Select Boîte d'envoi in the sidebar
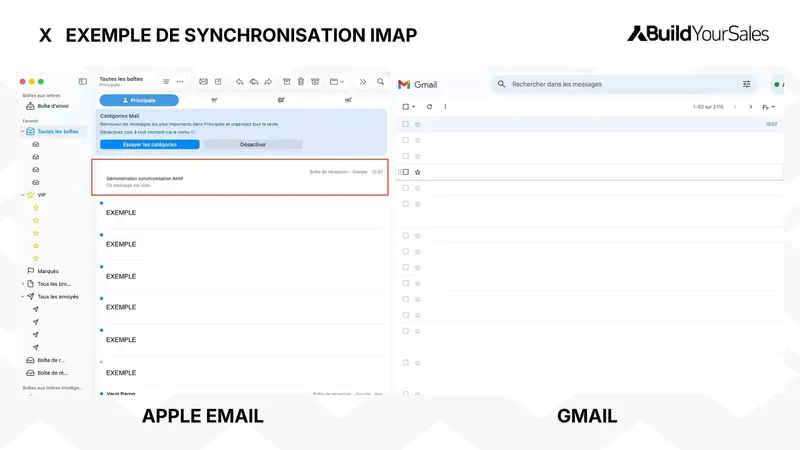The image size is (800, 450). pos(47,106)
